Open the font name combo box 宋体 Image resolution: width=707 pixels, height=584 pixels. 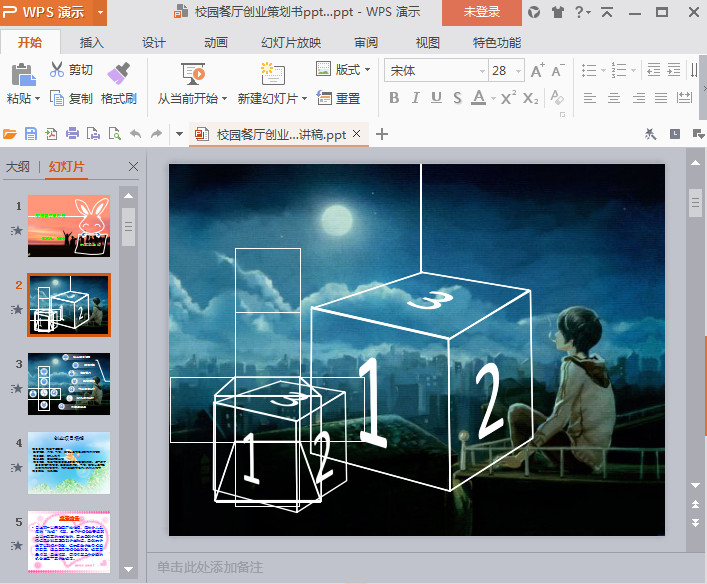(436, 71)
